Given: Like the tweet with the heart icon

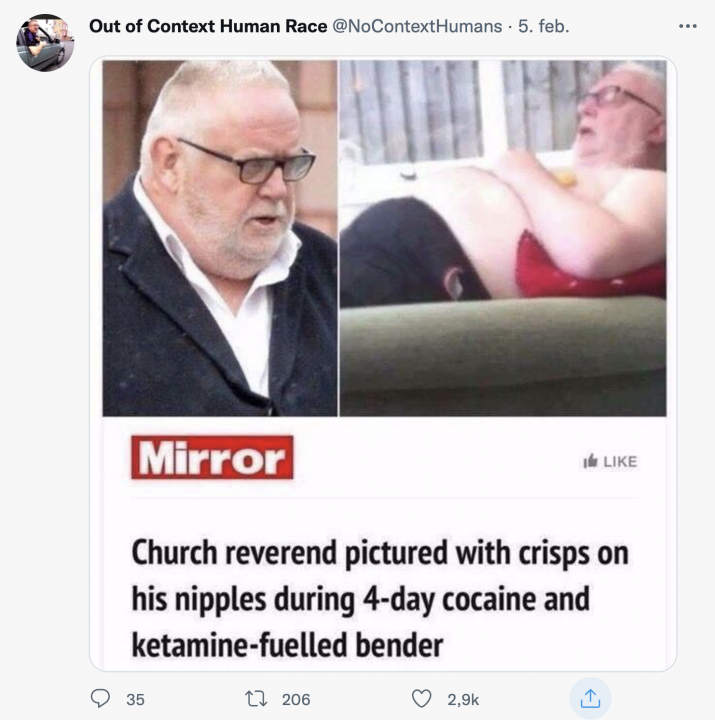Looking at the screenshot, I should pos(421,699).
